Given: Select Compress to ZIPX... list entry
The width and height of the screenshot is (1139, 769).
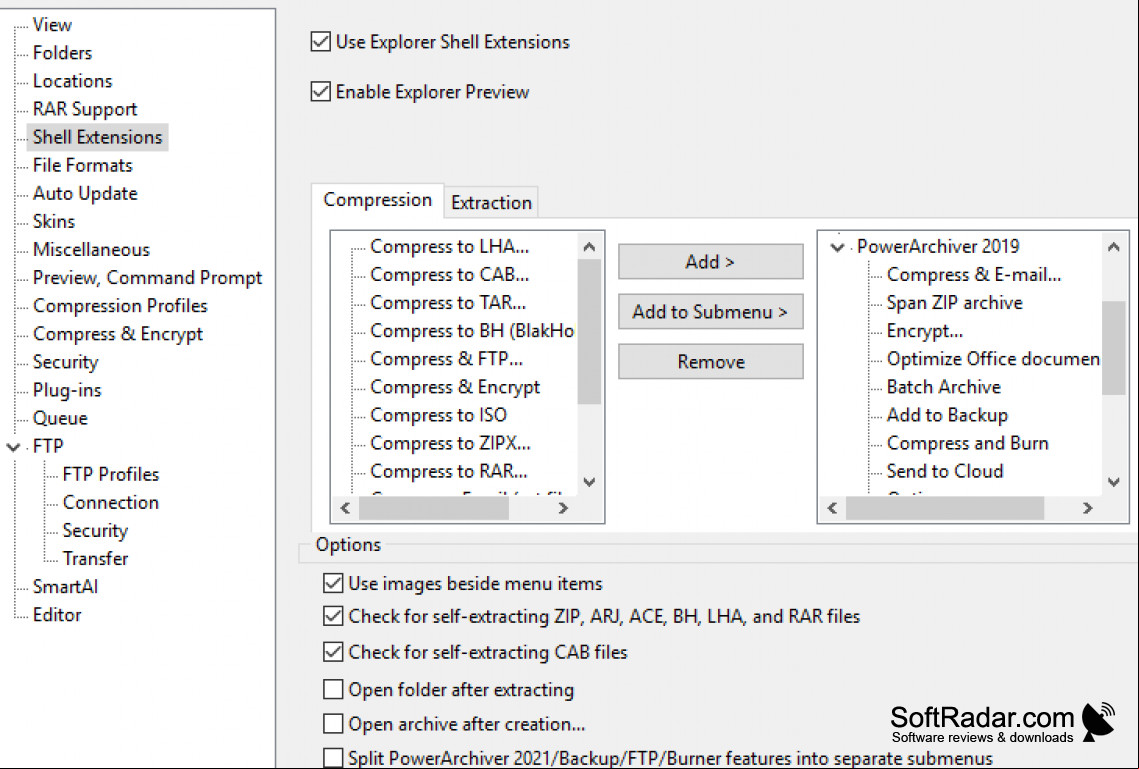Looking at the screenshot, I should [x=450, y=444].
